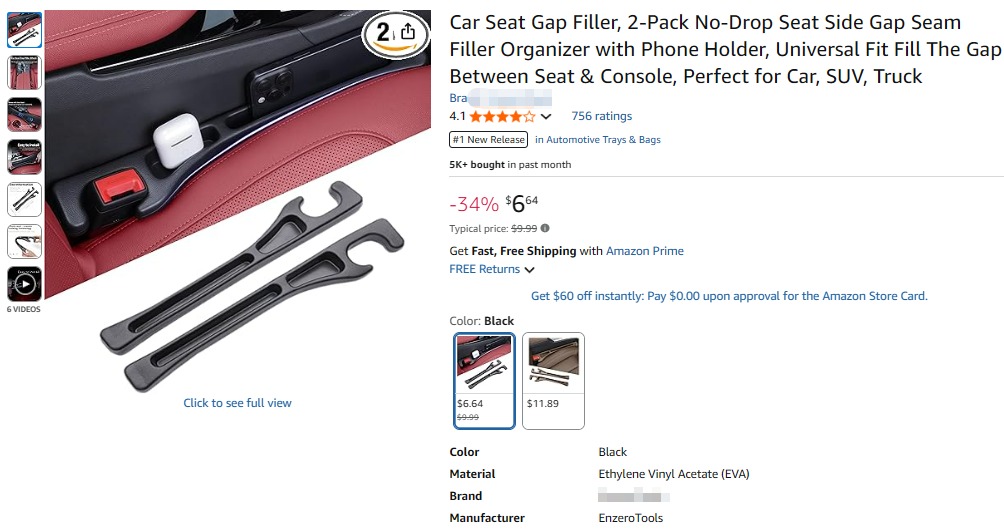View the fourth thumbnail, Easy to Install
This screenshot has height=530, width=1004.
tap(24, 157)
